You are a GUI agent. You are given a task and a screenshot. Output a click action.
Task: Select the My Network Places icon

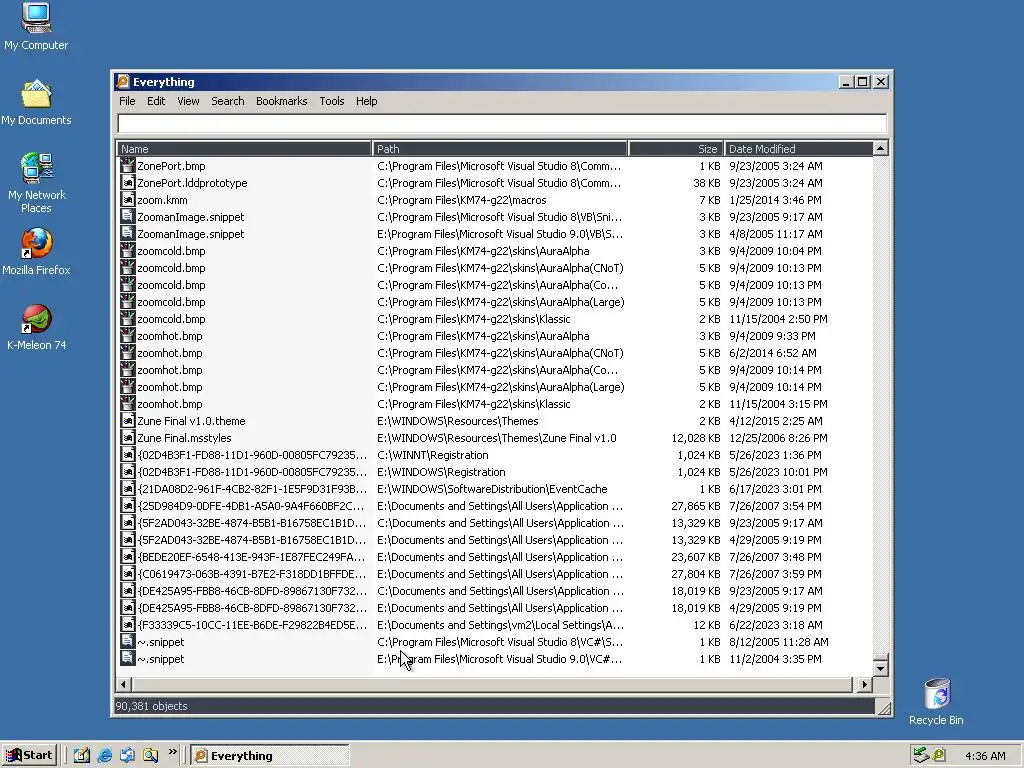37,168
